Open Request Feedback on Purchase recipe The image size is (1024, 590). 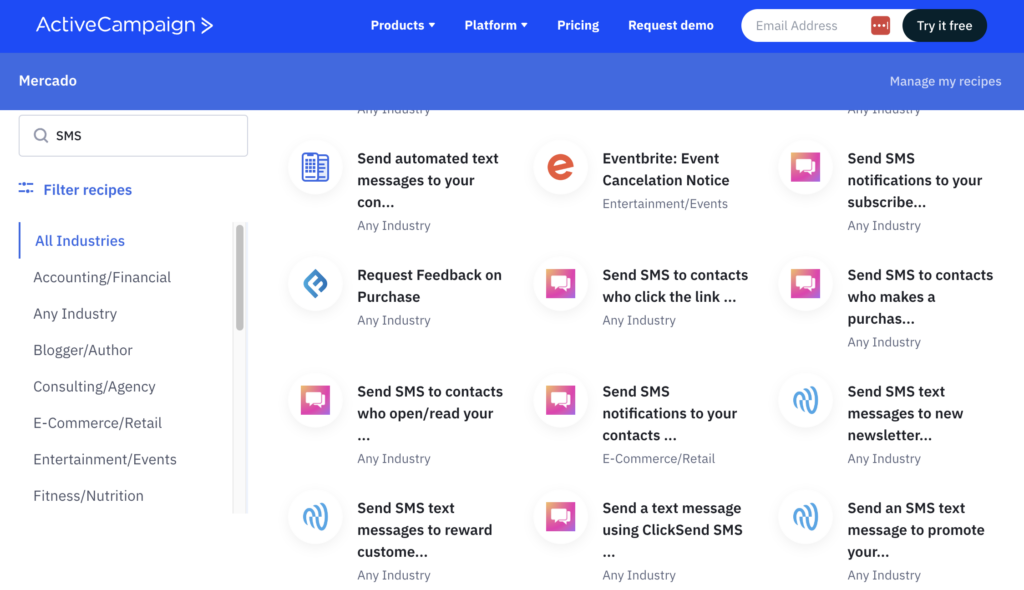pyautogui.click(x=429, y=286)
